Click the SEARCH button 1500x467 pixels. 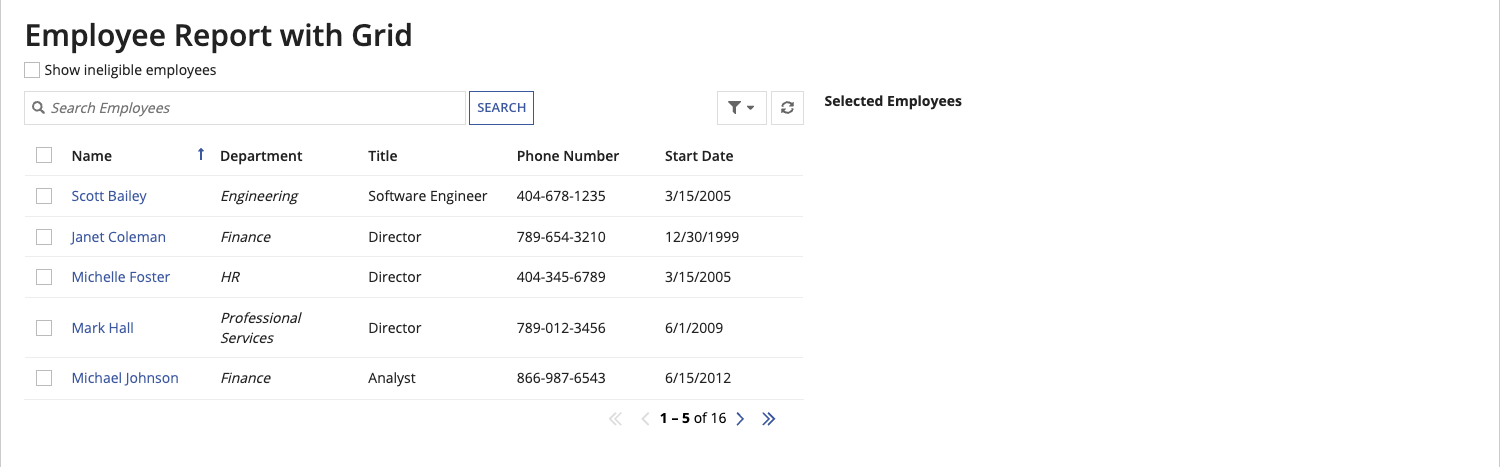pyautogui.click(x=501, y=108)
